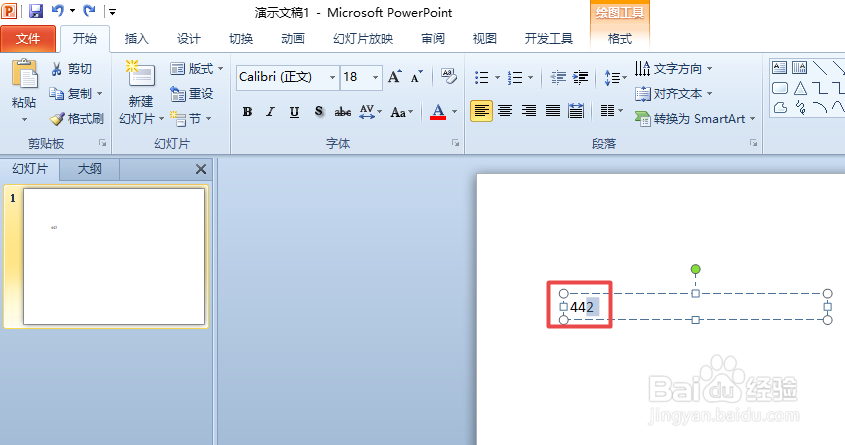Select the Rounded Rectangle shape
The image size is (845, 445).
(x=780, y=87)
